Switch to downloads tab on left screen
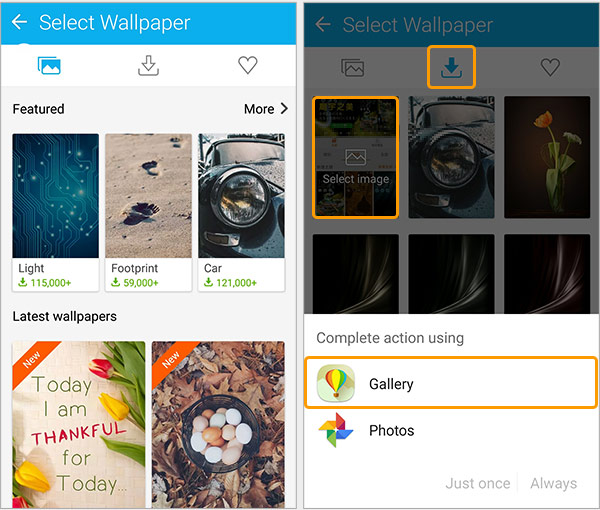 [x=148, y=66]
